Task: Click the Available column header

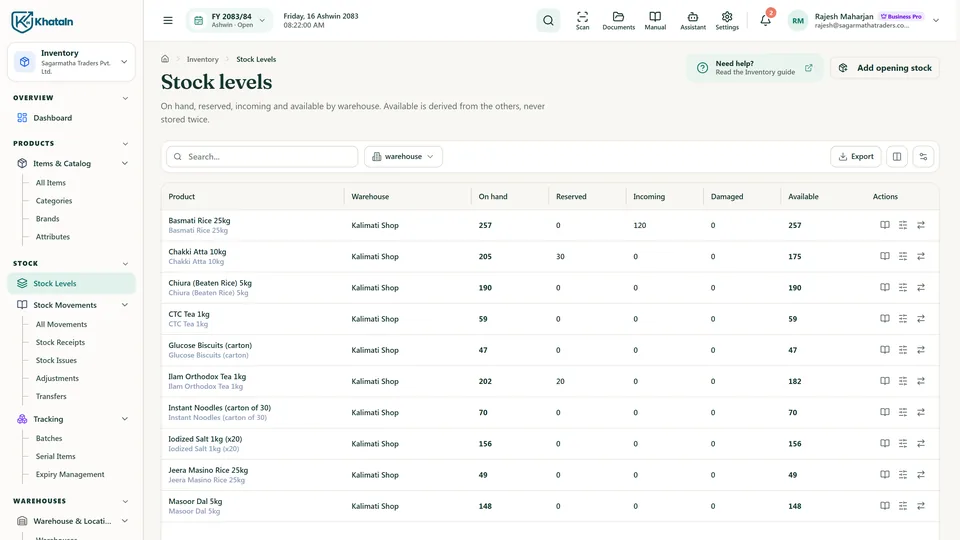Action: click(803, 197)
